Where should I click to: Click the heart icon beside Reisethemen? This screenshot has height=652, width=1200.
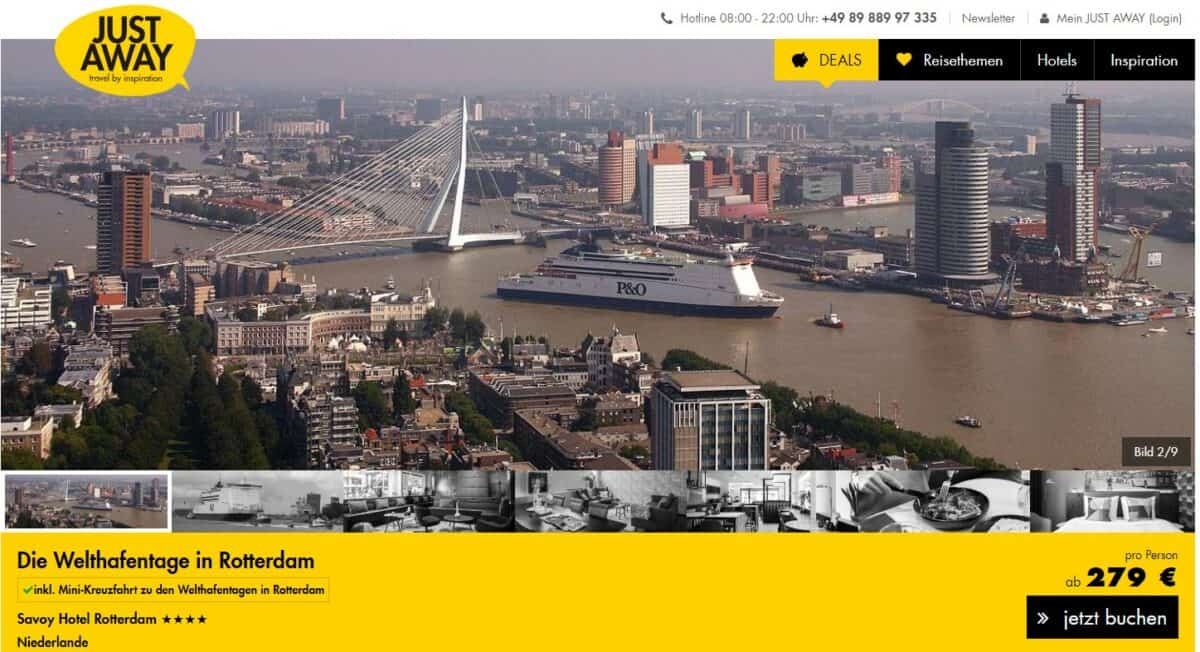tap(904, 60)
